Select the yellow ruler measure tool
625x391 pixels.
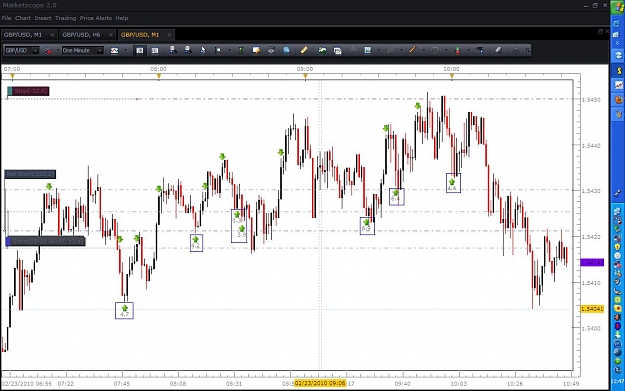coord(304,50)
